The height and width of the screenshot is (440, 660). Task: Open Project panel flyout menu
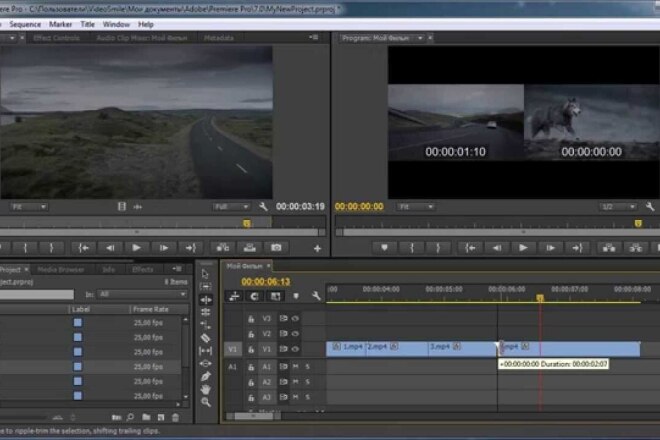click(x=177, y=269)
